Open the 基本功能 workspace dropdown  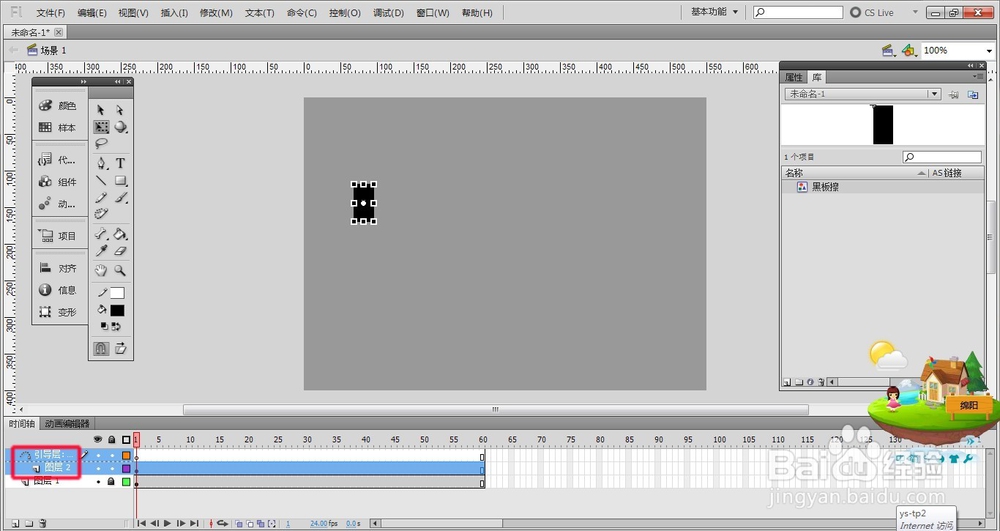click(x=714, y=12)
